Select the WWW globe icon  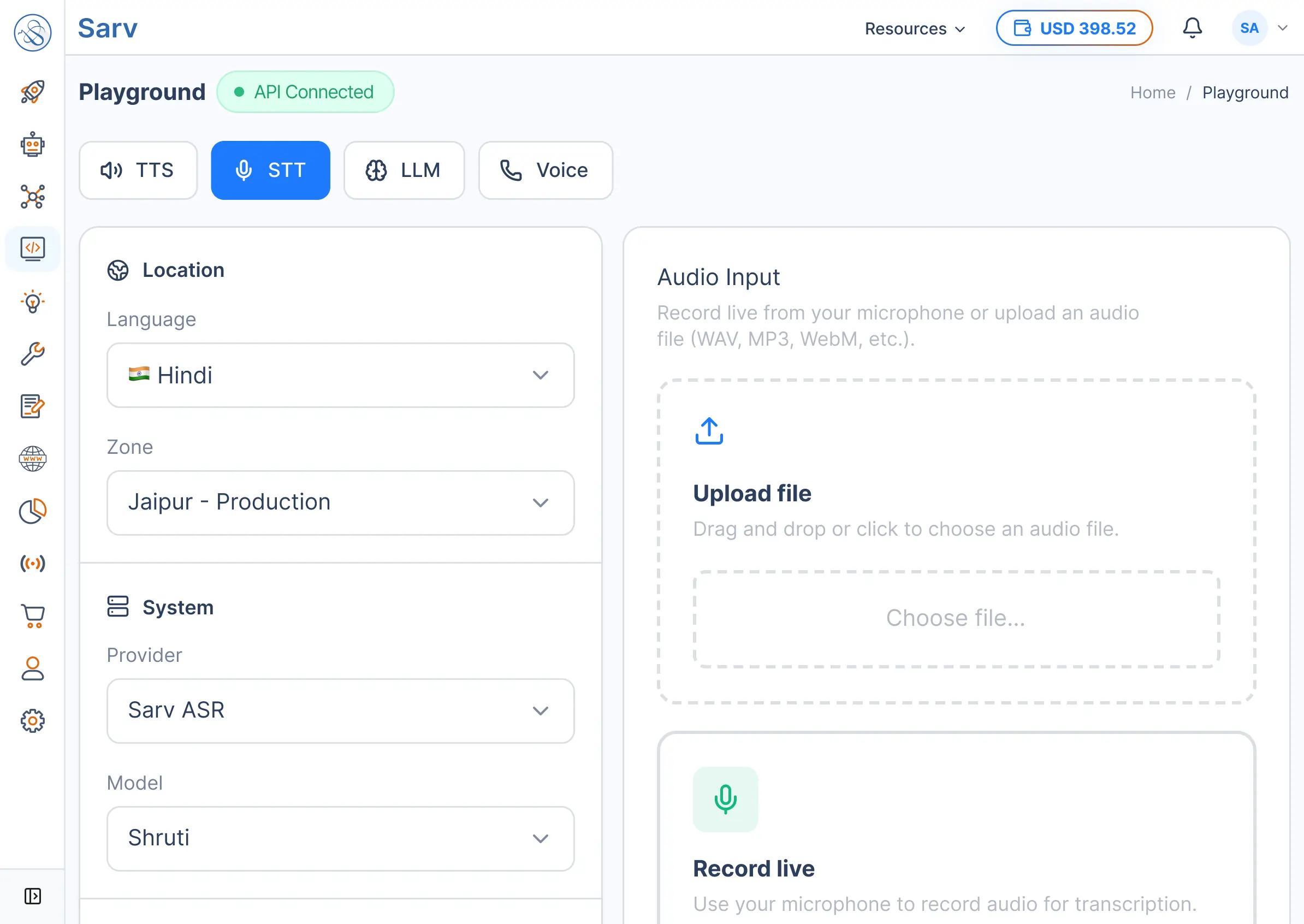click(x=32, y=459)
